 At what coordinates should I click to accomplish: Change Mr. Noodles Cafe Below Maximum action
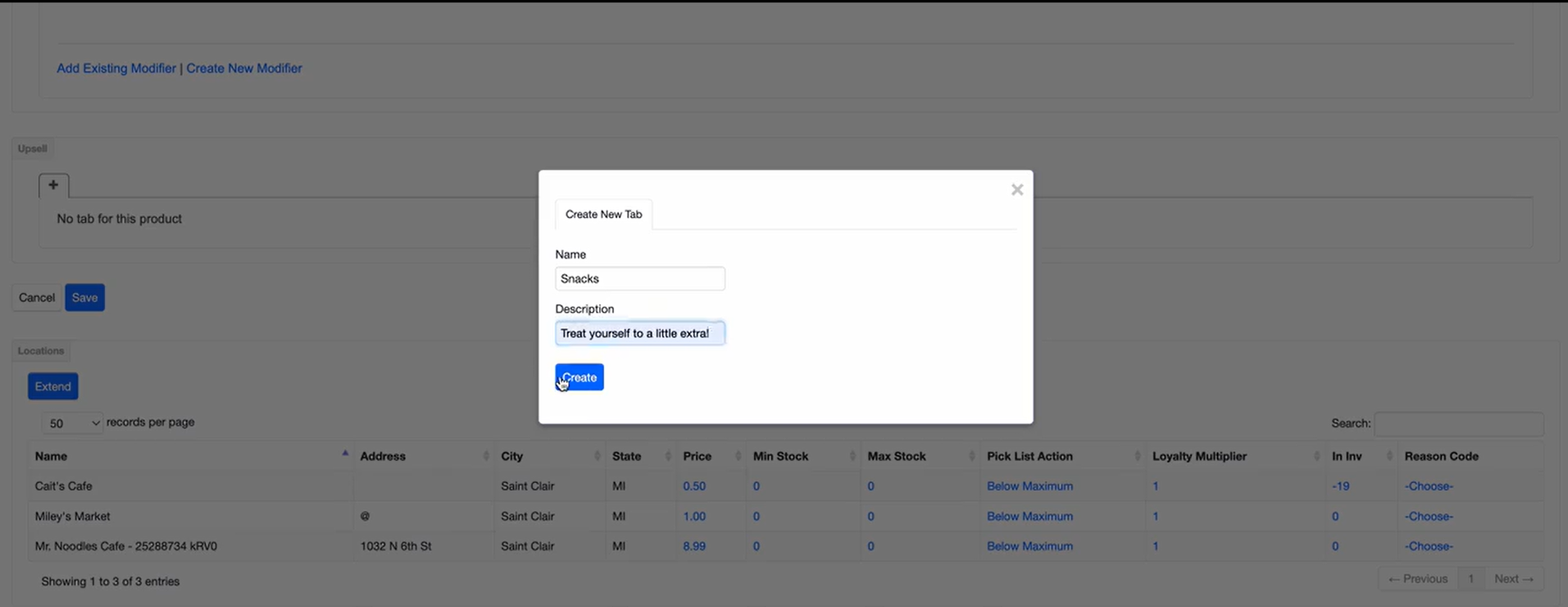click(1029, 546)
